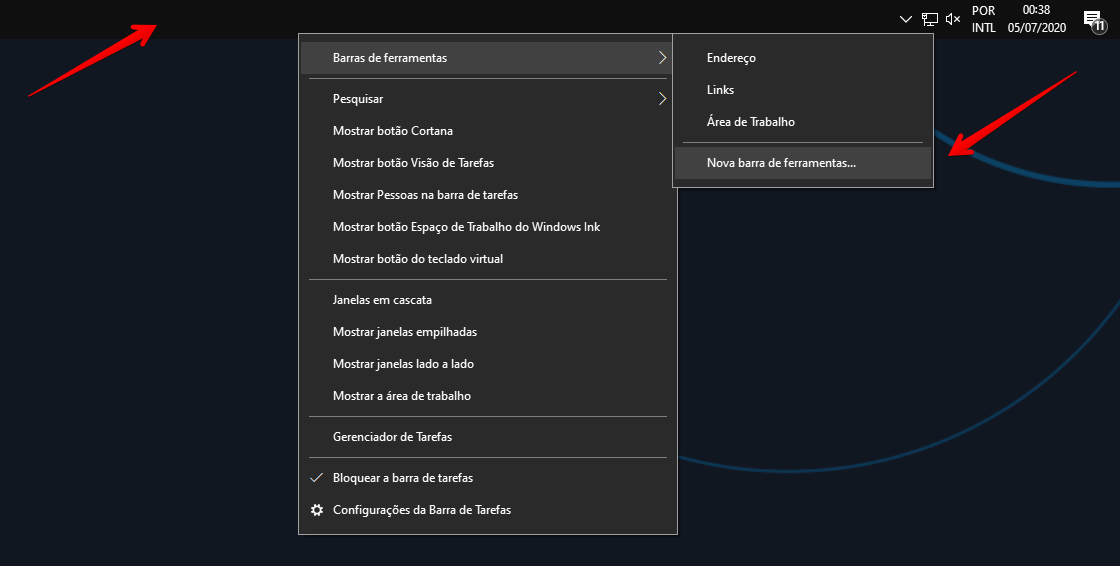The height and width of the screenshot is (566, 1120).
Task: Choose Janelas em cascata
Action: tap(382, 300)
